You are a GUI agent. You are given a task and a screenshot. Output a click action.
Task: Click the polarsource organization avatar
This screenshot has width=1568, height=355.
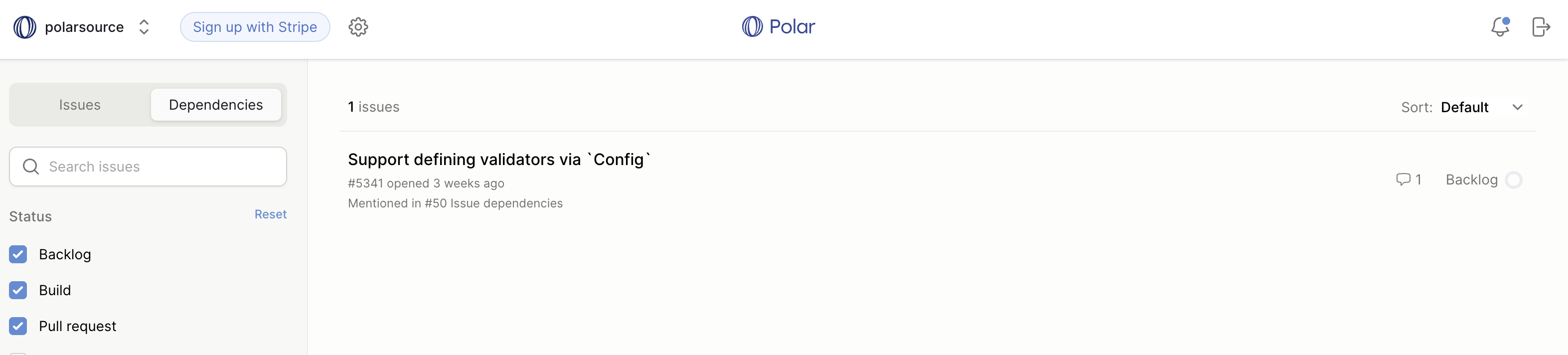[x=24, y=27]
